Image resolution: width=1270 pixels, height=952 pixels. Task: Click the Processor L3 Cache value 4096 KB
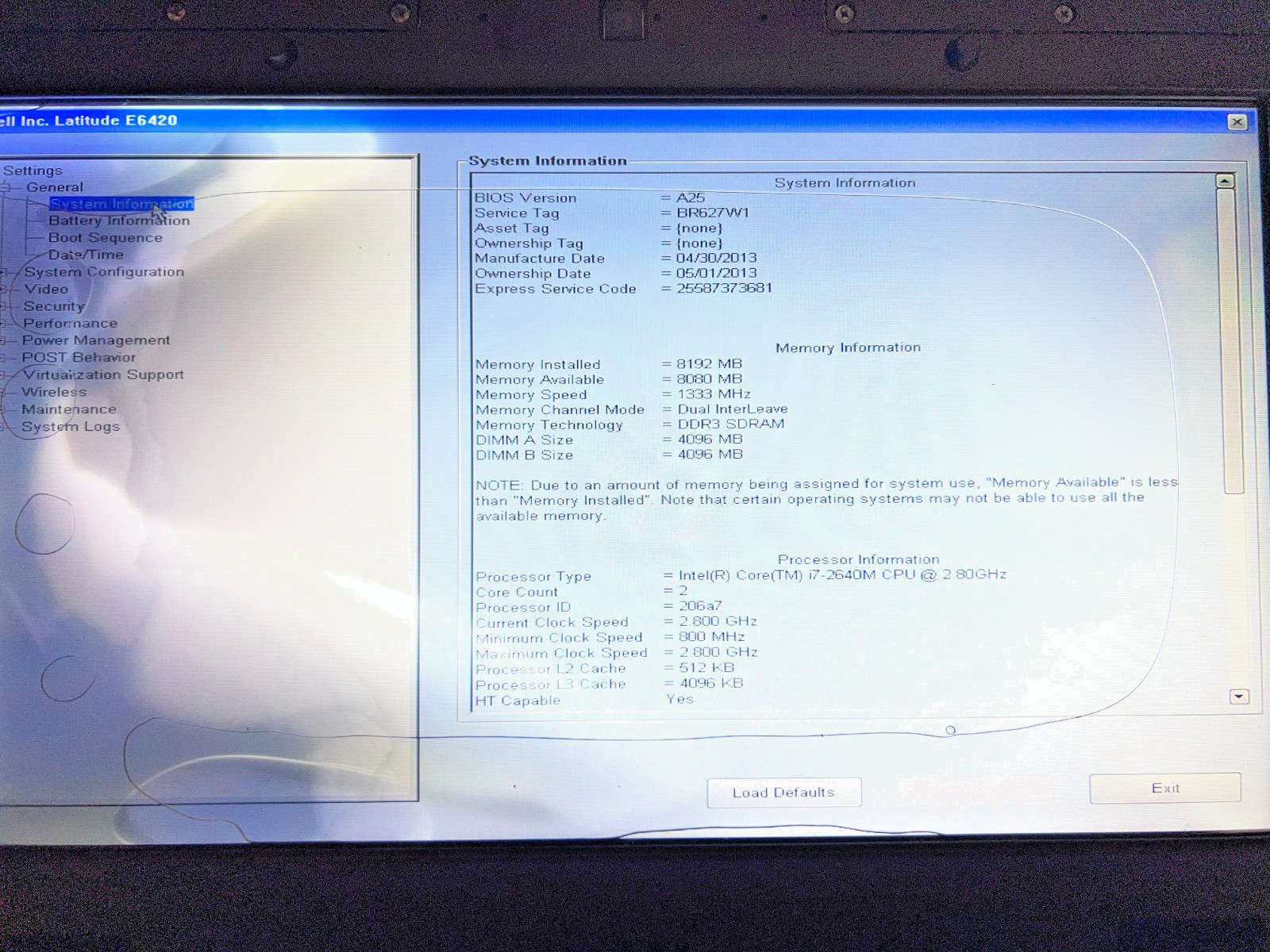[x=711, y=683]
